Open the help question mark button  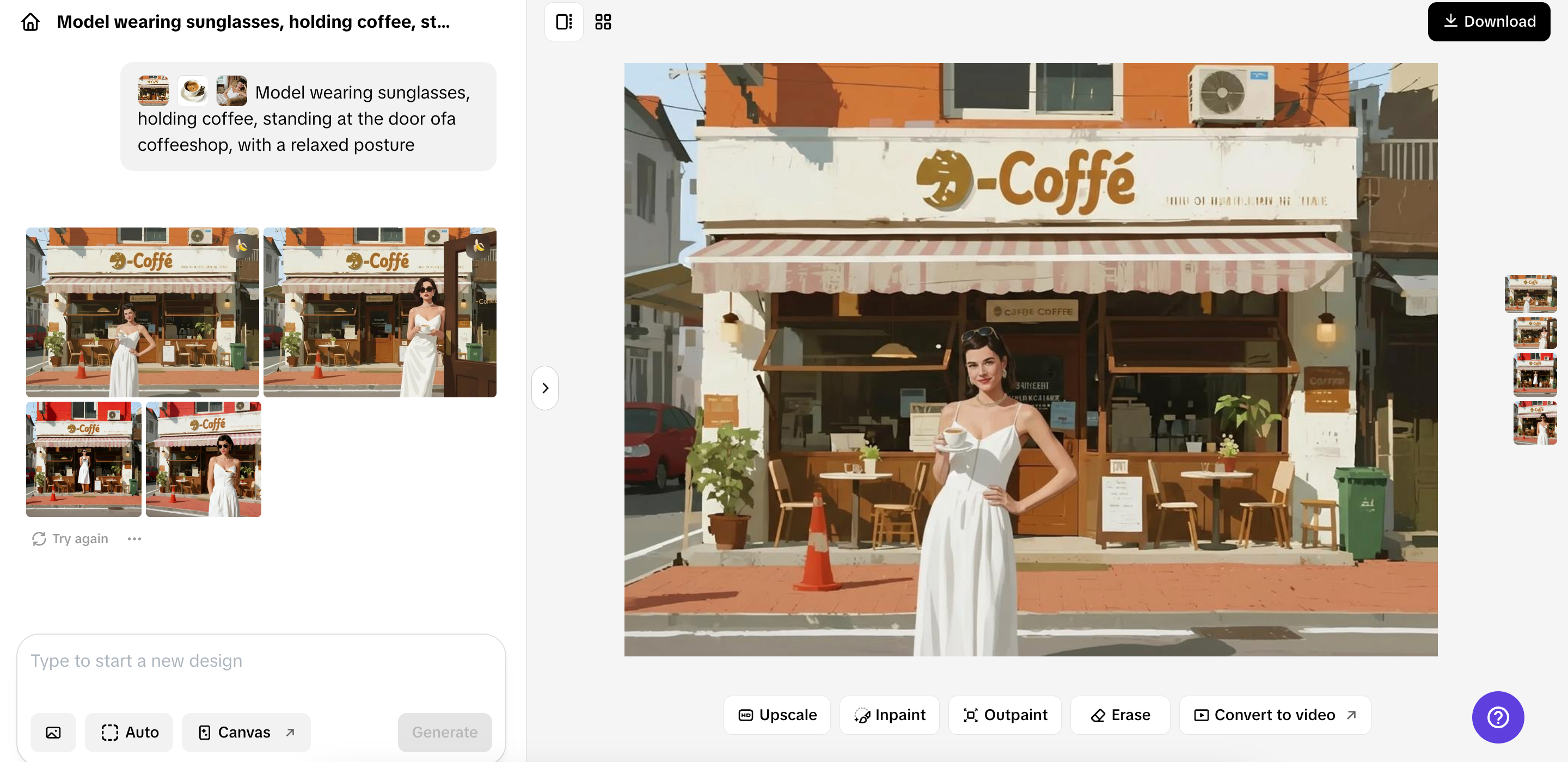tap(1497, 717)
